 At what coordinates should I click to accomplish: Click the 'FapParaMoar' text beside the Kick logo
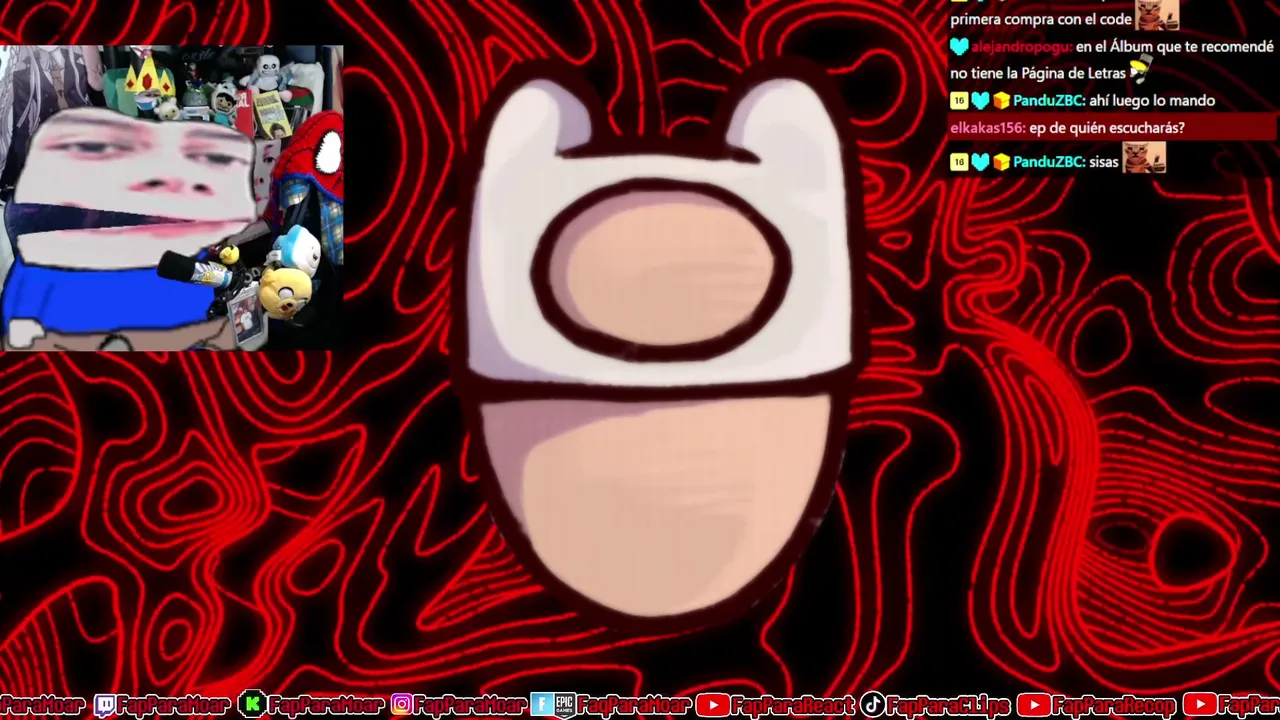click(x=326, y=705)
